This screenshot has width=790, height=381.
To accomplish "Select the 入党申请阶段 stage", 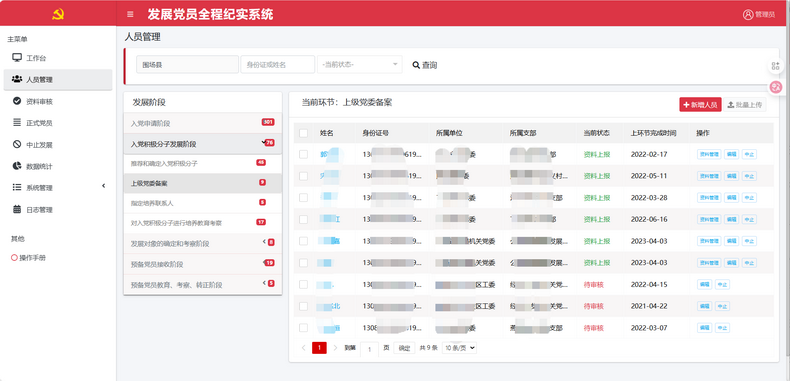I will 203,123.
